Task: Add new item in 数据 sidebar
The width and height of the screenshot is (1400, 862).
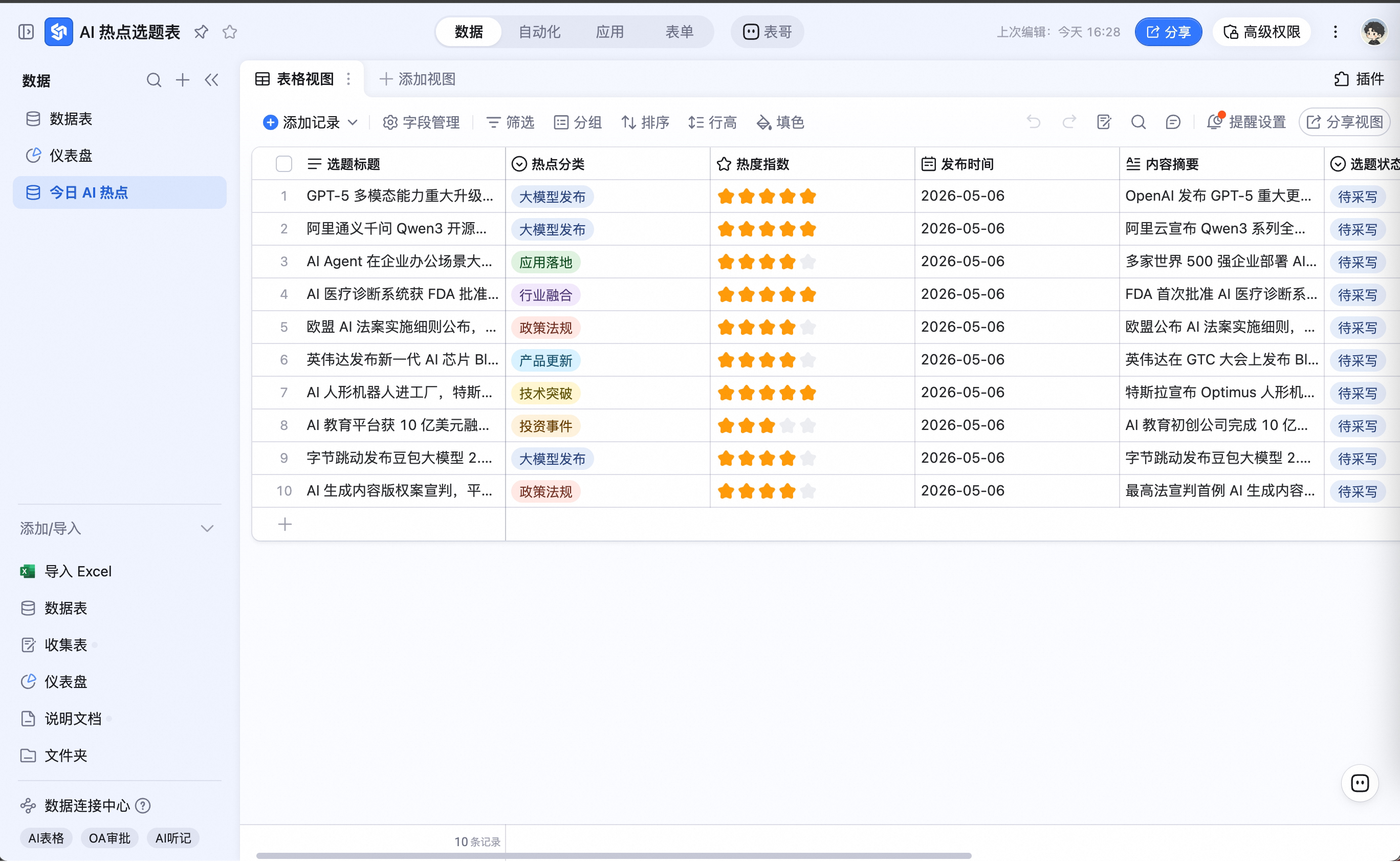Action: pyautogui.click(x=182, y=80)
